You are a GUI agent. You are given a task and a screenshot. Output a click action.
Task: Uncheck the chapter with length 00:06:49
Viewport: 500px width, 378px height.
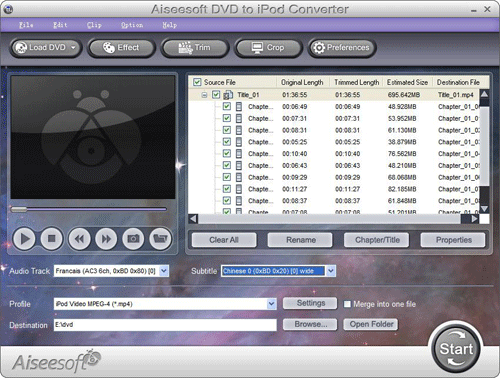(227, 107)
